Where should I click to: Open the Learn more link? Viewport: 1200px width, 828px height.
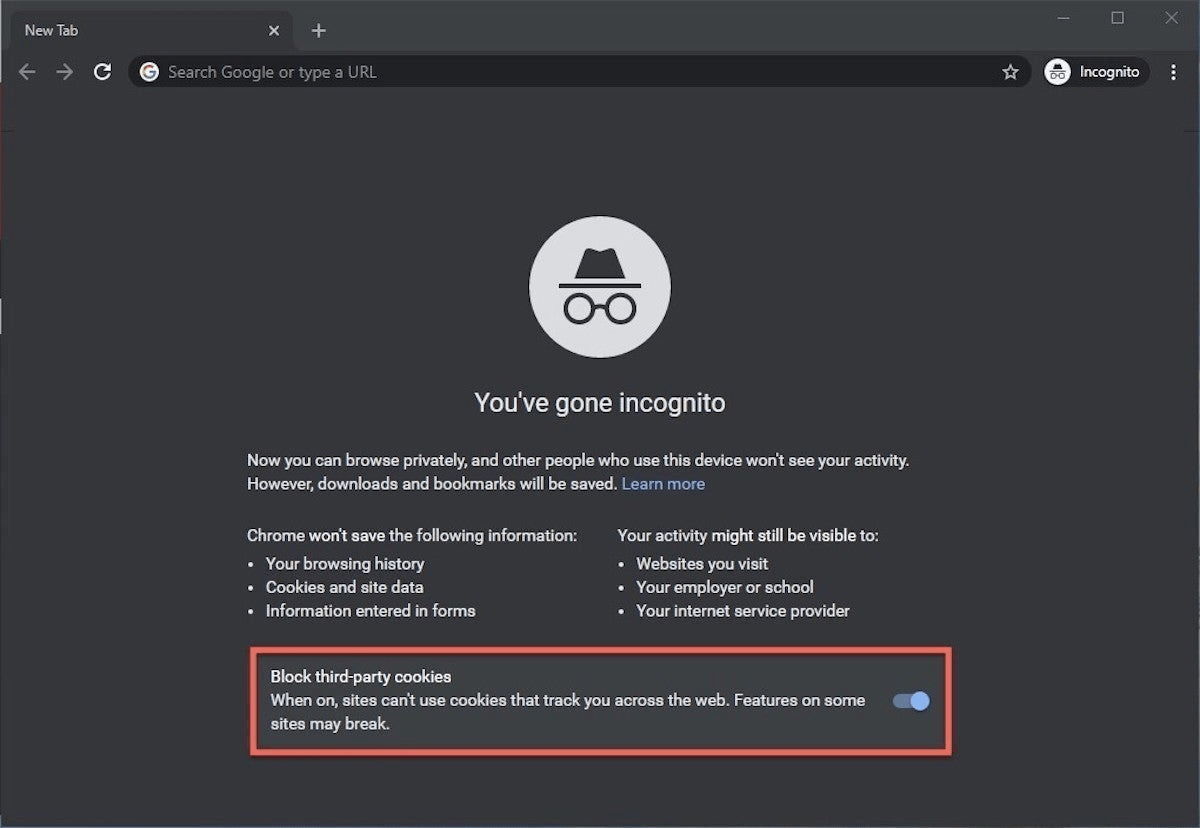[x=663, y=484]
